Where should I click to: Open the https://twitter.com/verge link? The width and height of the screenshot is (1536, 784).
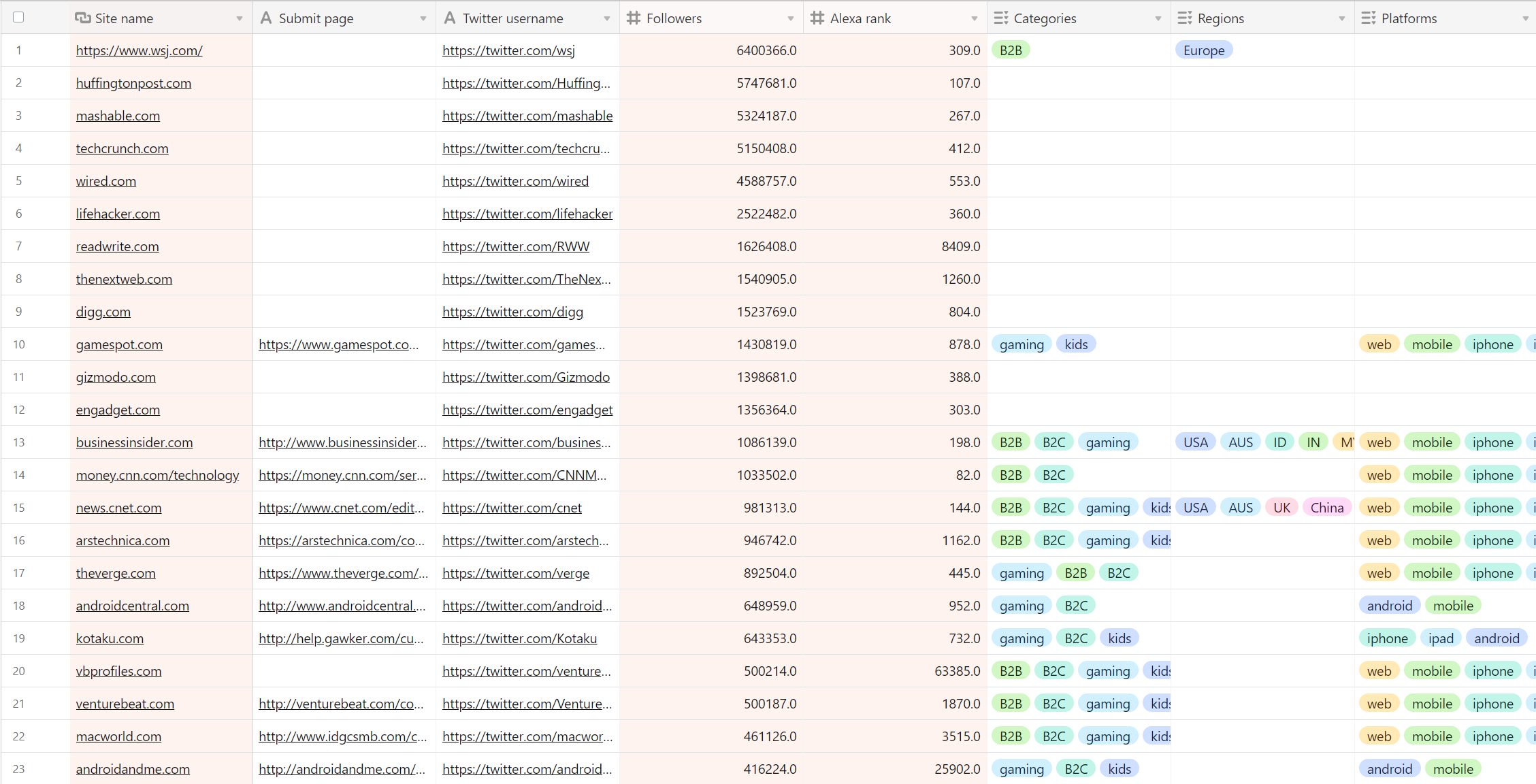tap(516, 573)
